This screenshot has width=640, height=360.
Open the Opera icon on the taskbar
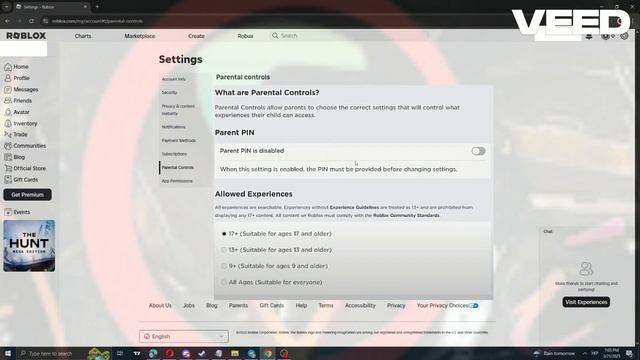point(169,353)
